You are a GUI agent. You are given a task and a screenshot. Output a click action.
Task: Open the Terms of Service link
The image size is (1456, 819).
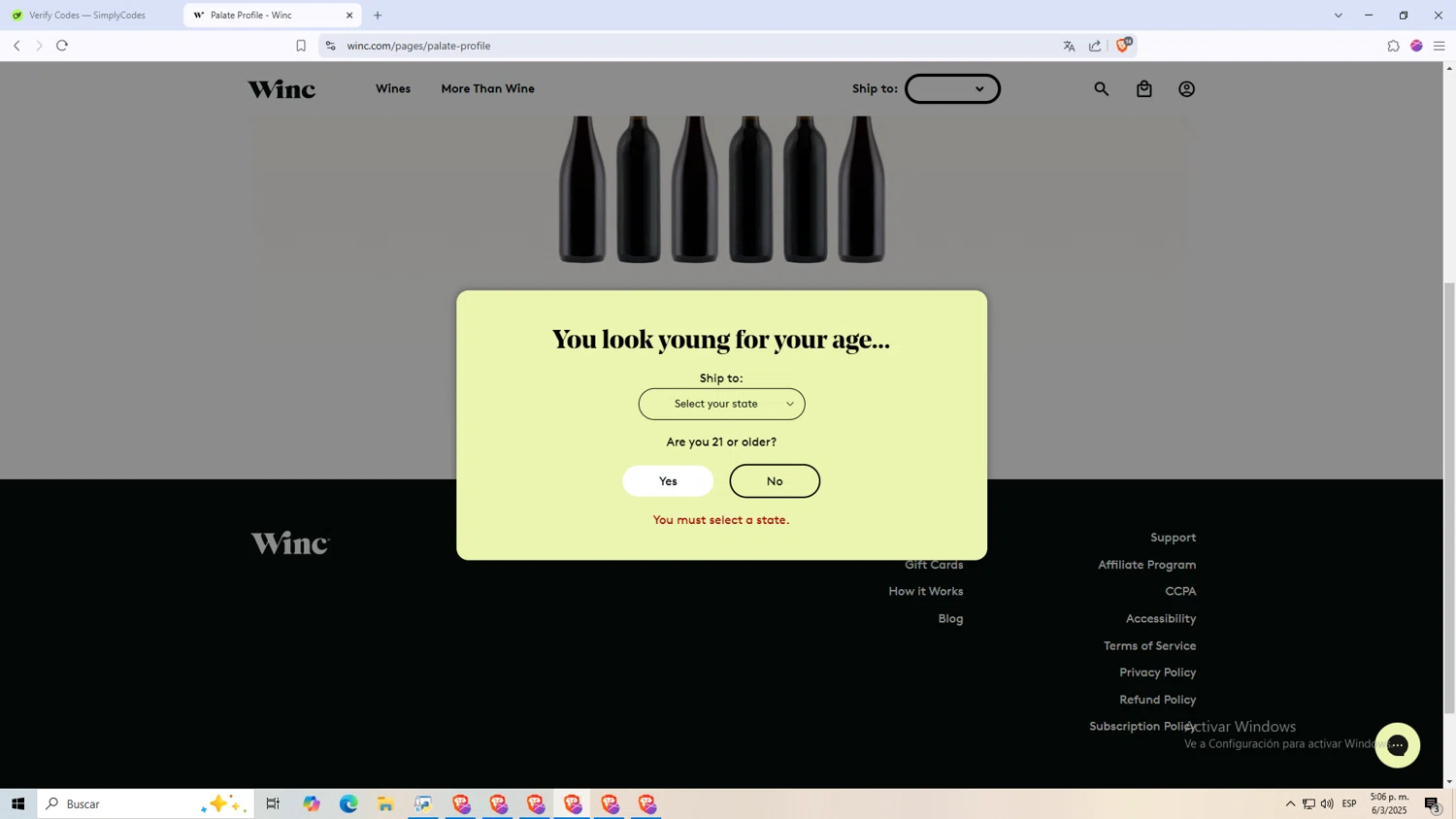(1149, 645)
